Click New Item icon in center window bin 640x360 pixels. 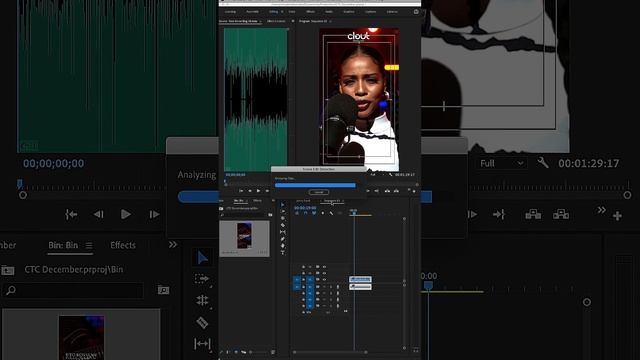coord(273,352)
